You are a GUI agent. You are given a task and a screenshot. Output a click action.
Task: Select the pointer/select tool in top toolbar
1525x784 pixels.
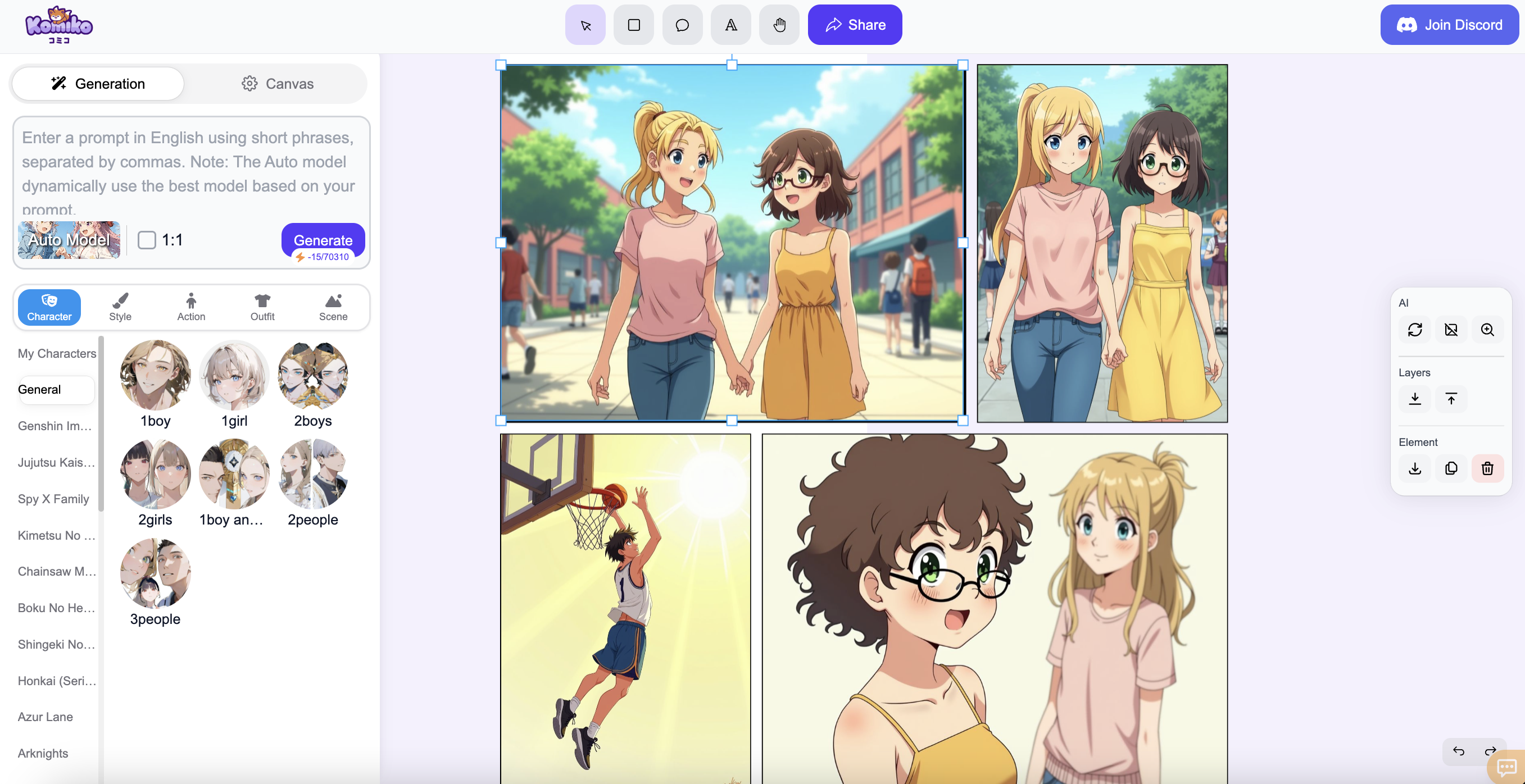coord(585,25)
